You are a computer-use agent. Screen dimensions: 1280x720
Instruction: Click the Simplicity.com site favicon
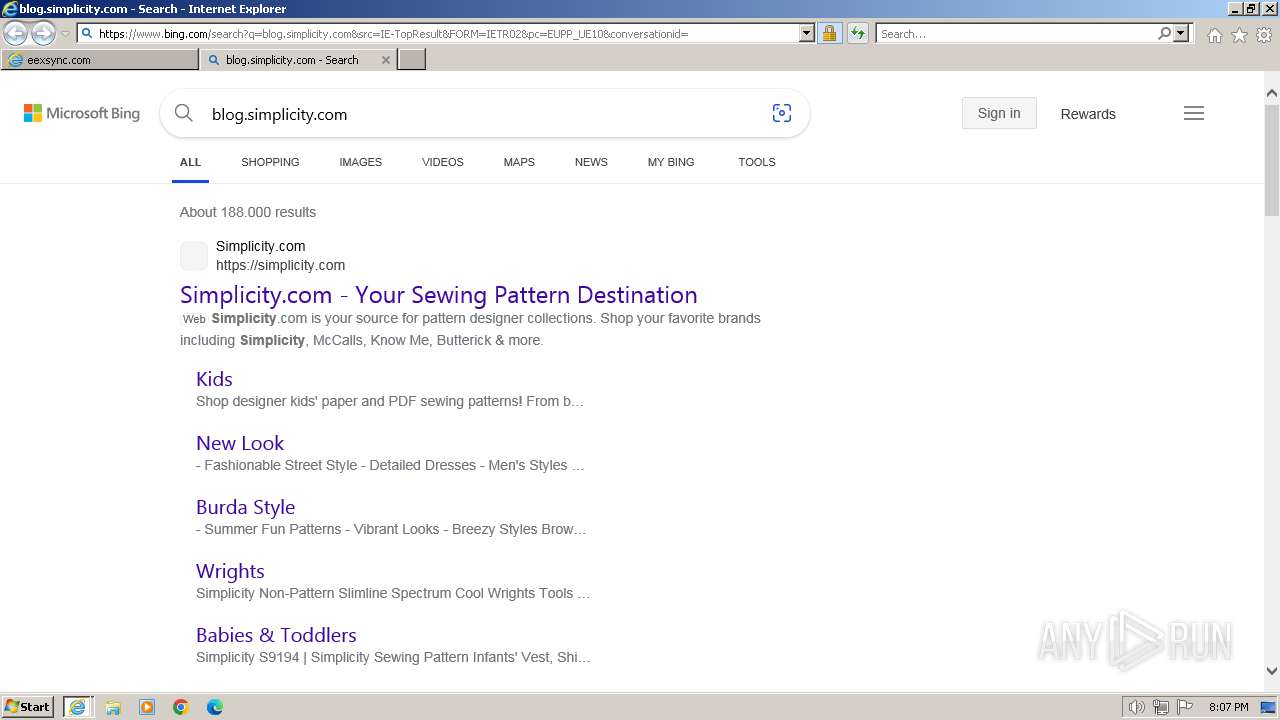click(x=194, y=256)
